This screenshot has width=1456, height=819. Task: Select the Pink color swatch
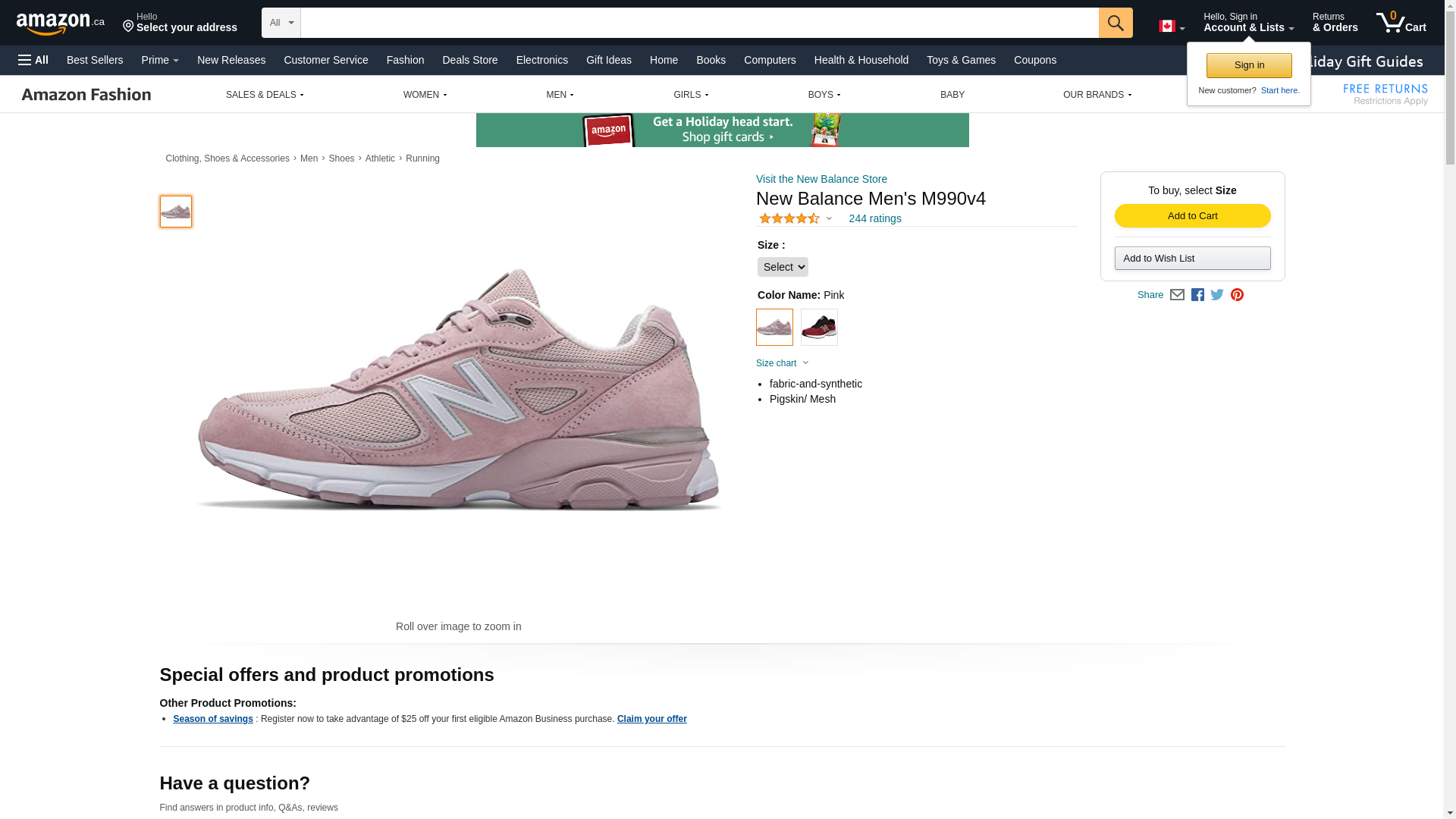774,328
